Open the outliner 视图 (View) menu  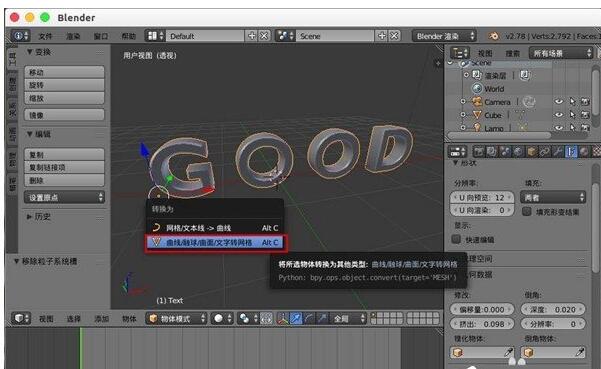click(485, 53)
